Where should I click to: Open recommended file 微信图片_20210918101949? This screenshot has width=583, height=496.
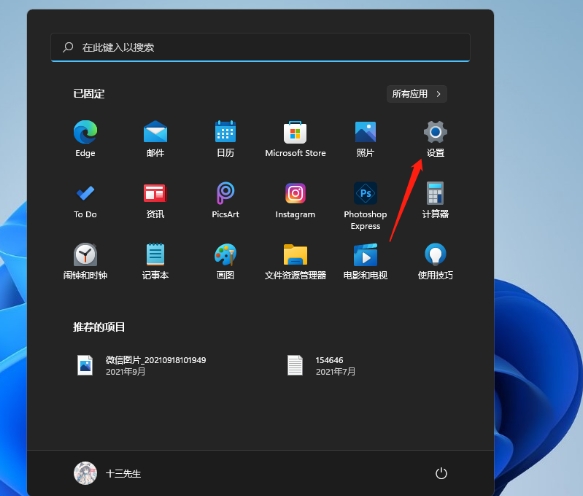click(x=141, y=365)
